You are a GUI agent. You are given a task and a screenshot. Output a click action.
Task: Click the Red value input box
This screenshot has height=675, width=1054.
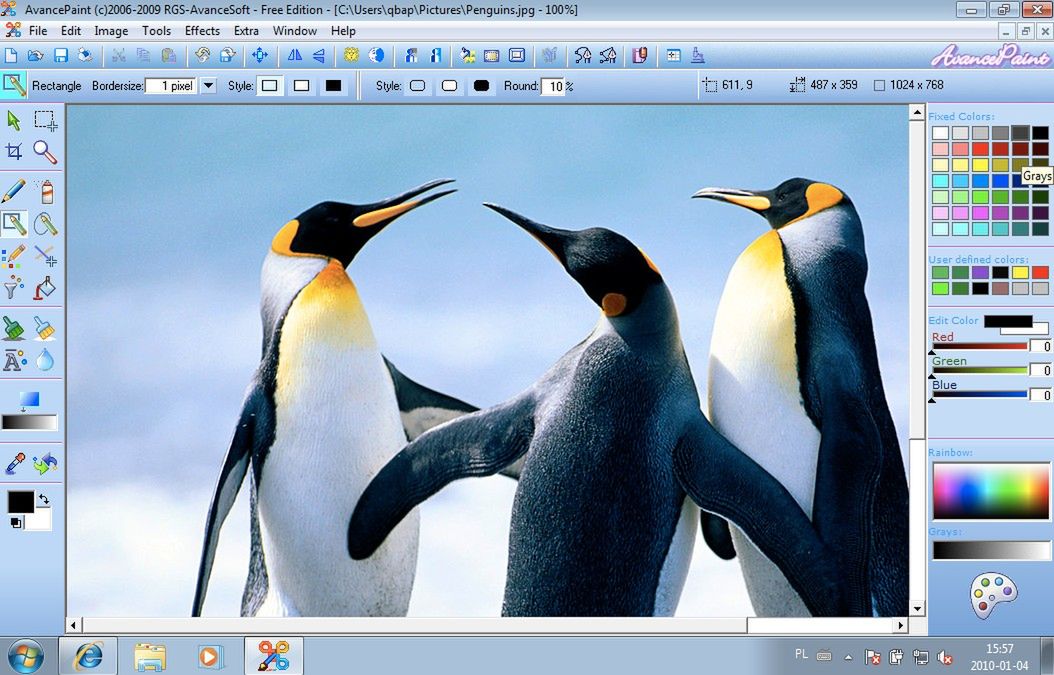(x=1041, y=346)
